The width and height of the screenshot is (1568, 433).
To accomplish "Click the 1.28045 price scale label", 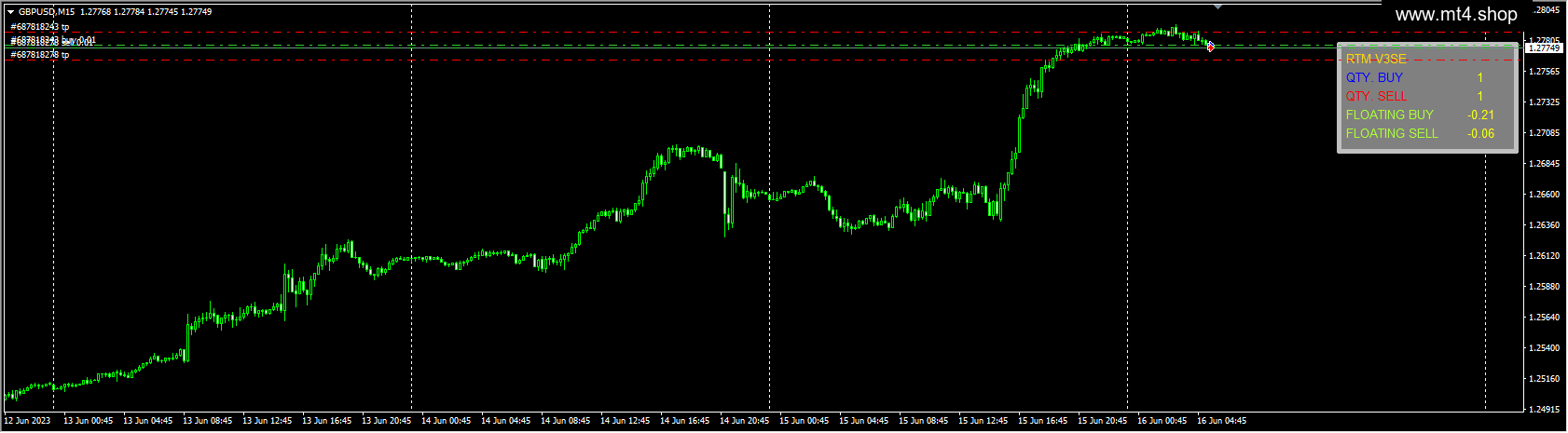I will pos(1546,10).
